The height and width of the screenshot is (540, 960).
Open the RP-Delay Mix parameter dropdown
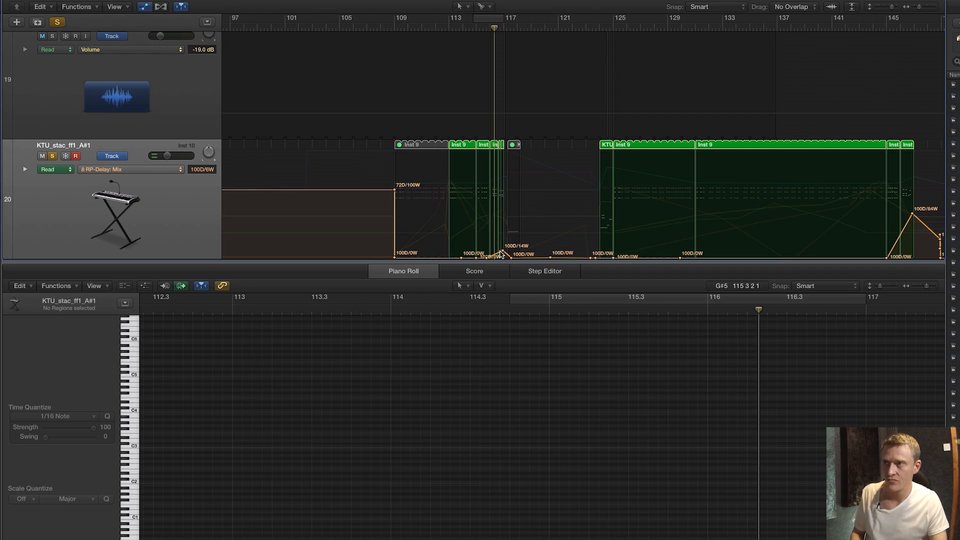pos(130,170)
